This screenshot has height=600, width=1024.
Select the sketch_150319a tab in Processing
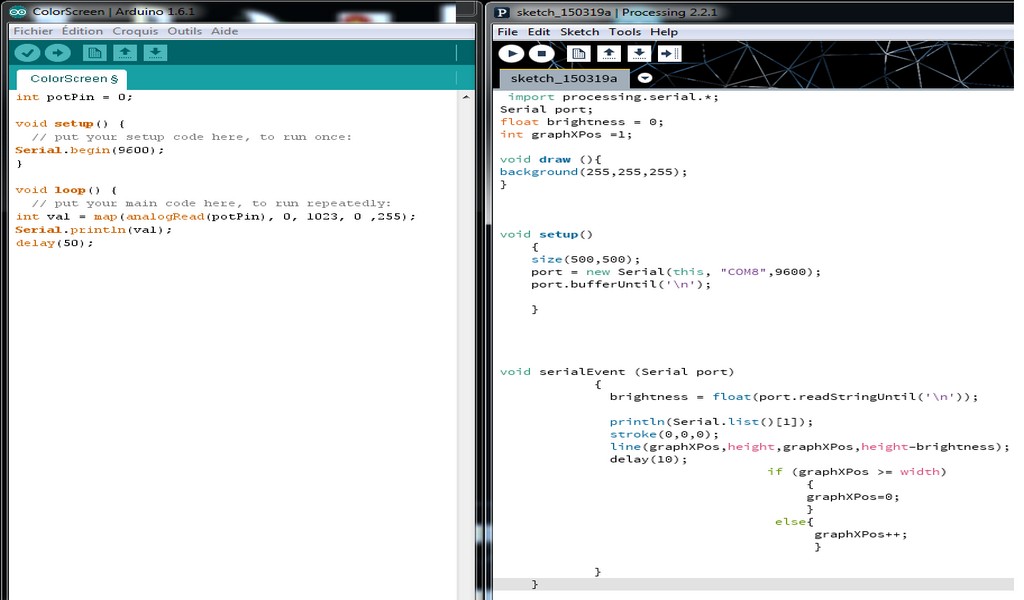coord(564,78)
